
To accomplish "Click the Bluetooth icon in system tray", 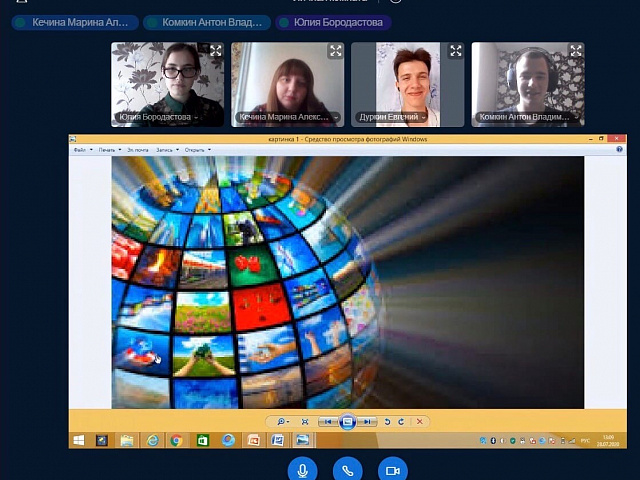I will pos(493,441).
